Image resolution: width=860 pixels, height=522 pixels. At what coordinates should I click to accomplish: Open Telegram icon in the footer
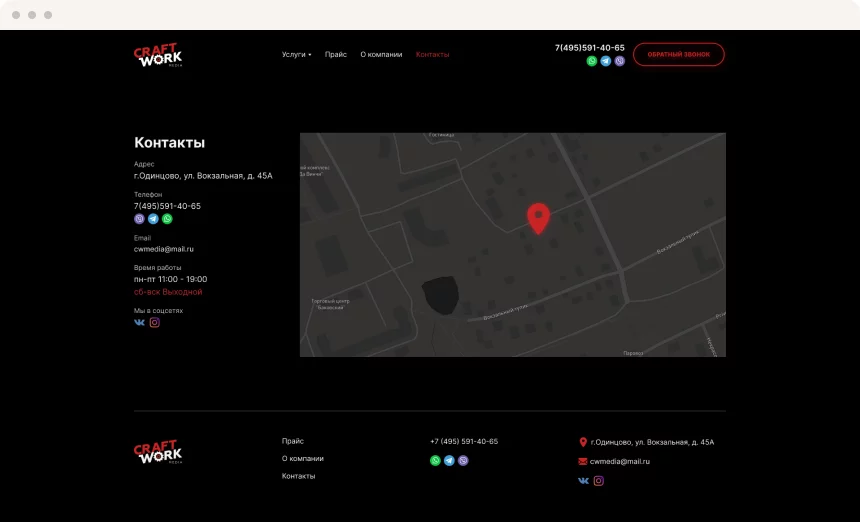449,461
